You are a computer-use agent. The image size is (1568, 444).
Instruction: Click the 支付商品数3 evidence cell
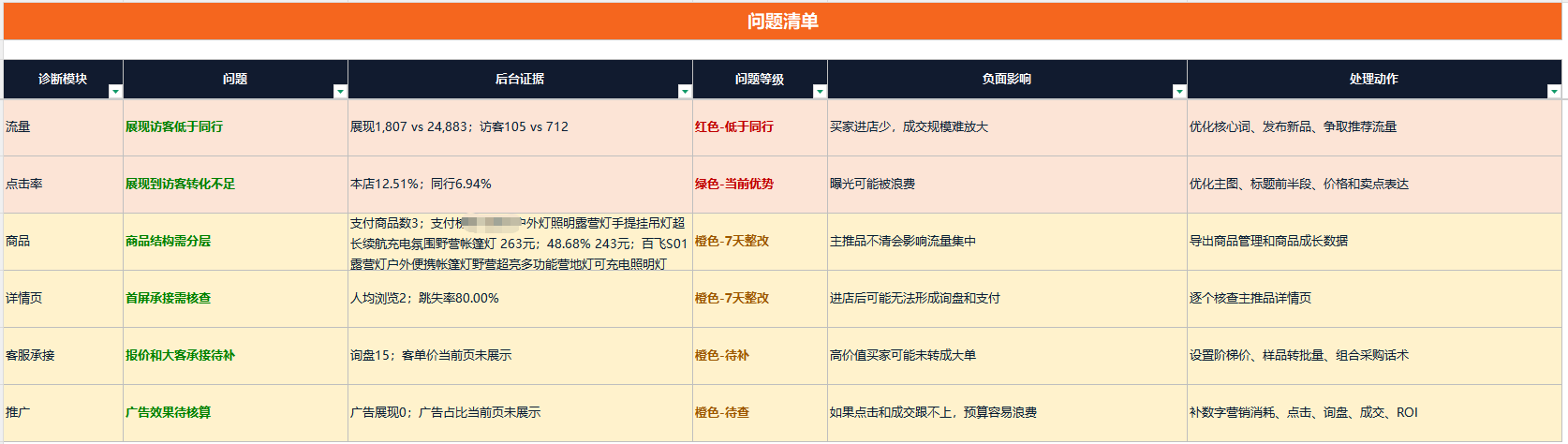(520, 242)
